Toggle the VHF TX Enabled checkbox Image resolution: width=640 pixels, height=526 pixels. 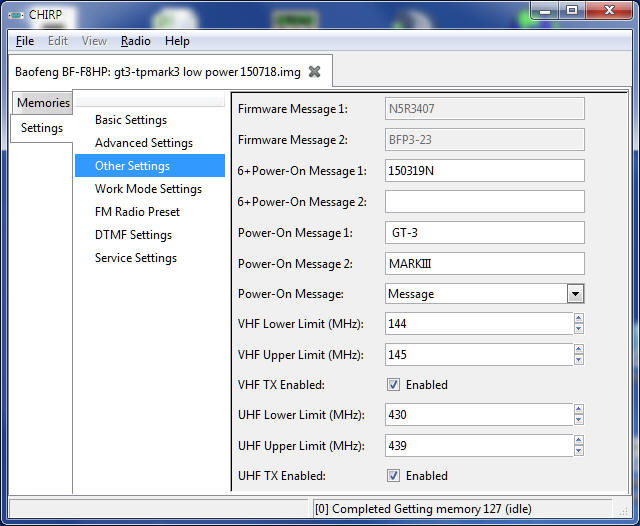pyautogui.click(x=393, y=385)
